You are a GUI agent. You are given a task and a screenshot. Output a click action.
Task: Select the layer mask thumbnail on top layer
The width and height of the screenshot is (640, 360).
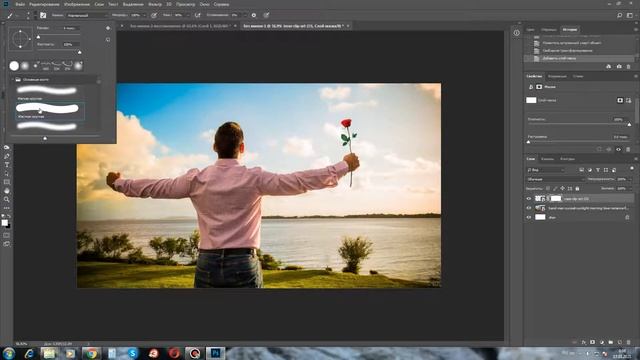pos(556,199)
